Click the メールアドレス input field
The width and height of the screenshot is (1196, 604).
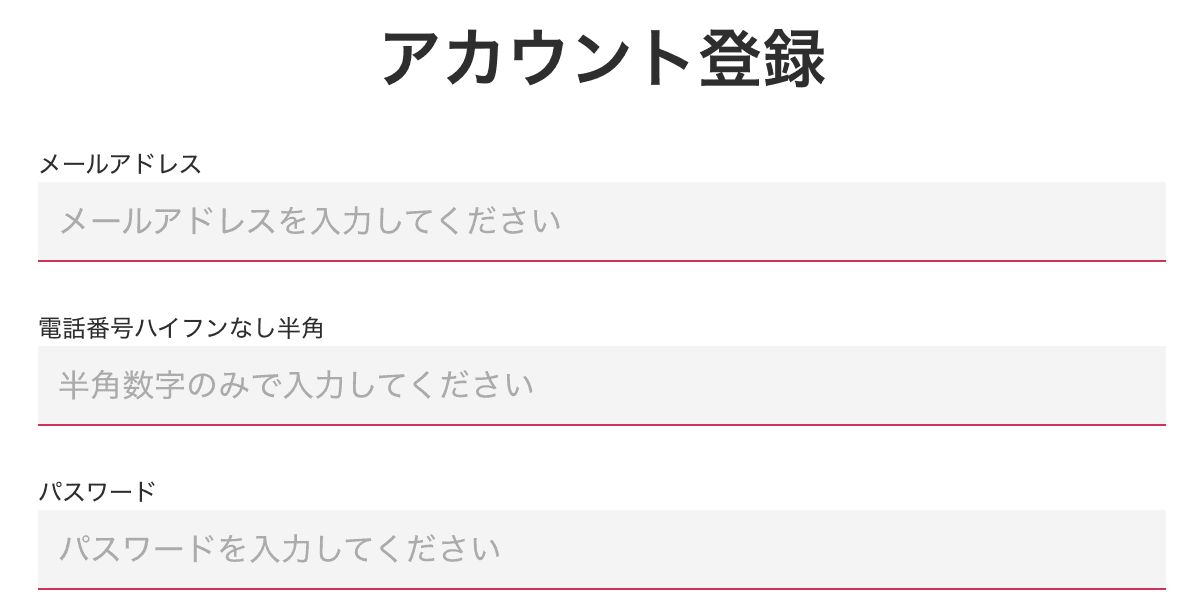pos(601,221)
